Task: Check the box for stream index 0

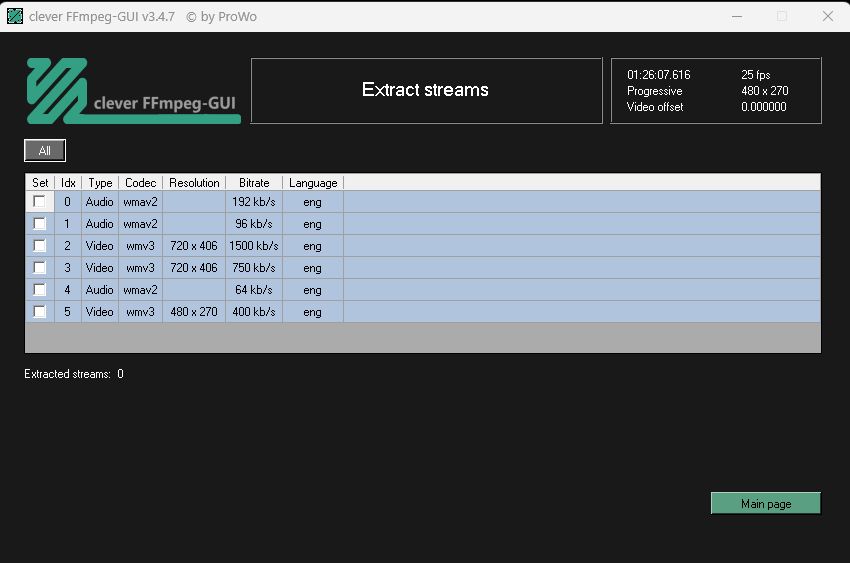Action: click(39, 202)
